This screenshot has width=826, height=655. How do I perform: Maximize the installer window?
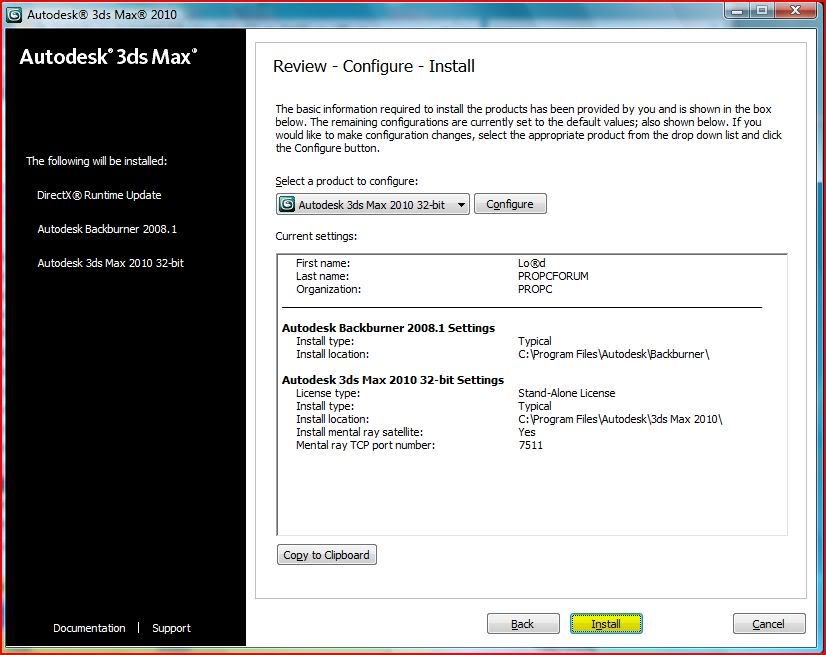coord(762,11)
